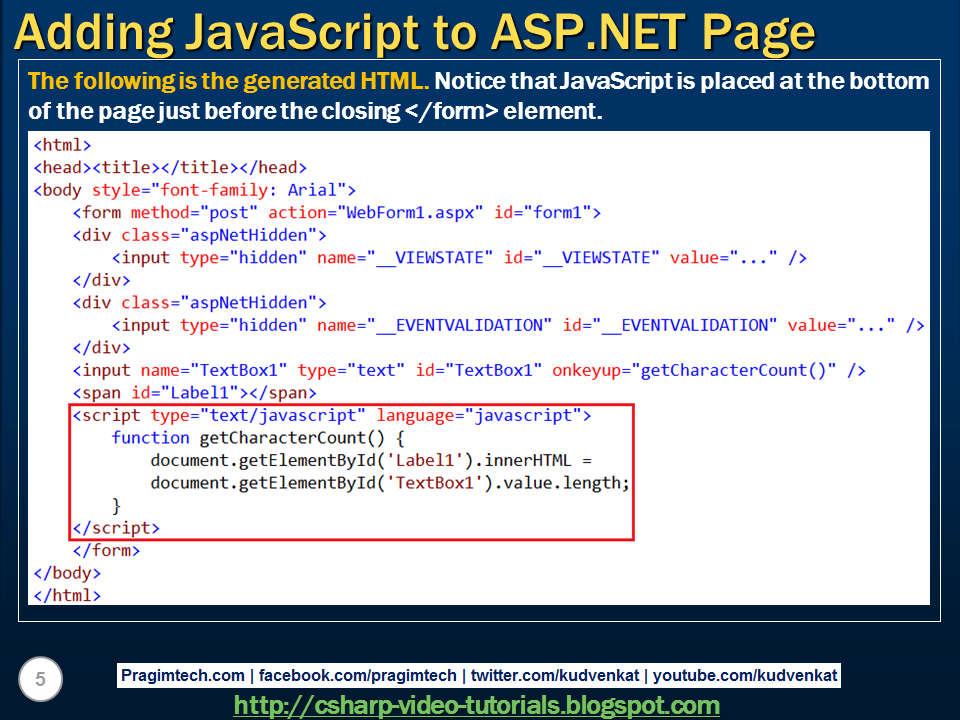Open the csharp-video-tutorials blogspot link
Image resolution: width=960 pixels, height=720 pixels.
tap(479, 702)
